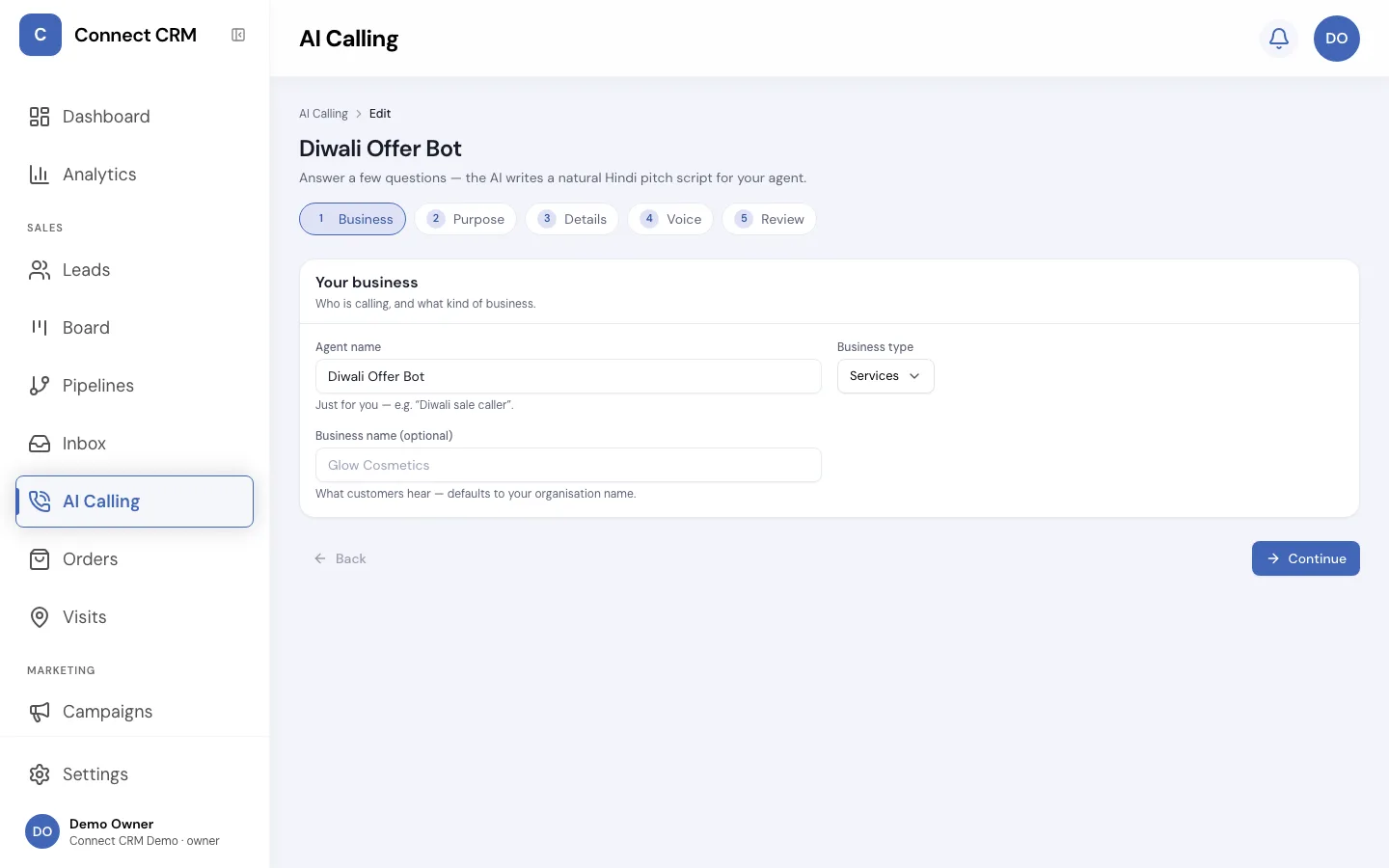Open the DO user avatar menu in header
1389x868 pixels.
pyautogui.click(x=1337, y=39)
